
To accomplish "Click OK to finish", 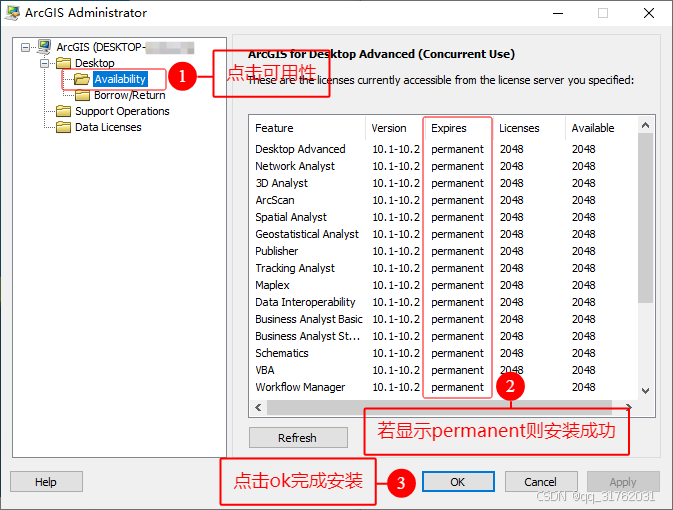I will click(x=458, y=482).
